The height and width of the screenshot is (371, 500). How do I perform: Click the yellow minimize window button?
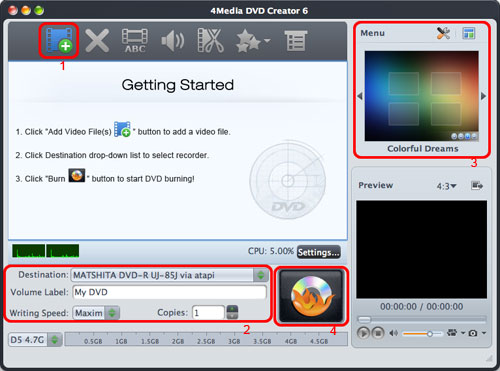click(26, 10)
